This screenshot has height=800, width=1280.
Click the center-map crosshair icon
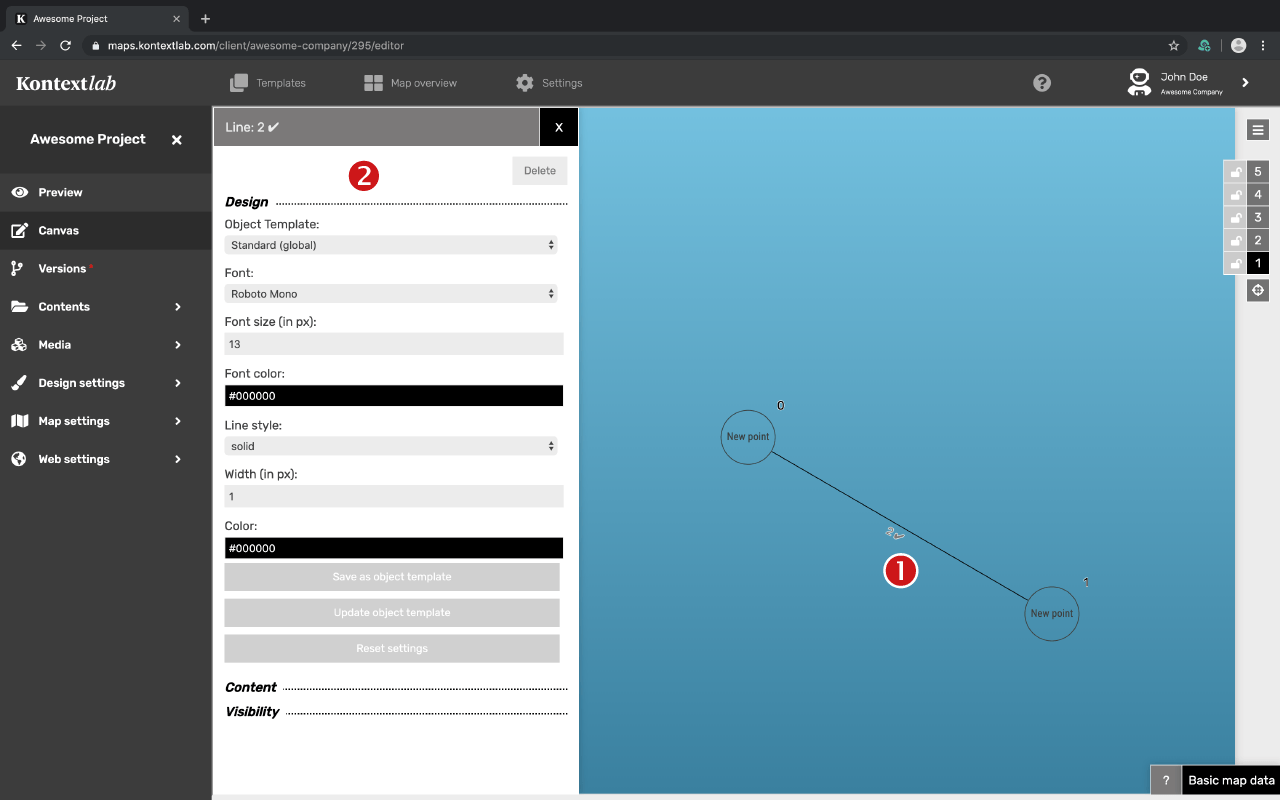1258,290
